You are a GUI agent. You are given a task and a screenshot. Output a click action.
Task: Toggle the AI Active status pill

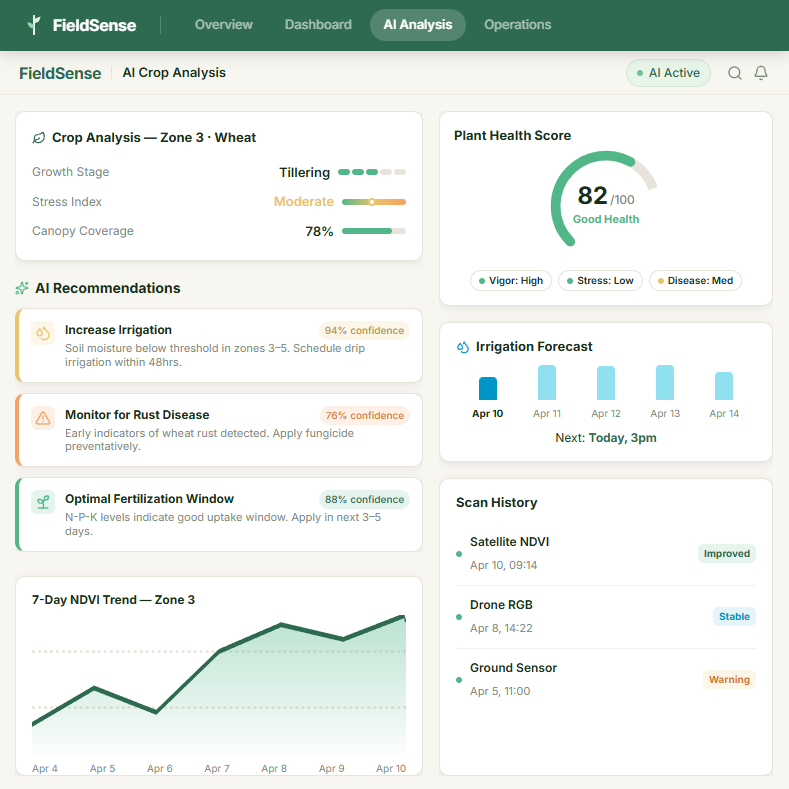point(668,73)
